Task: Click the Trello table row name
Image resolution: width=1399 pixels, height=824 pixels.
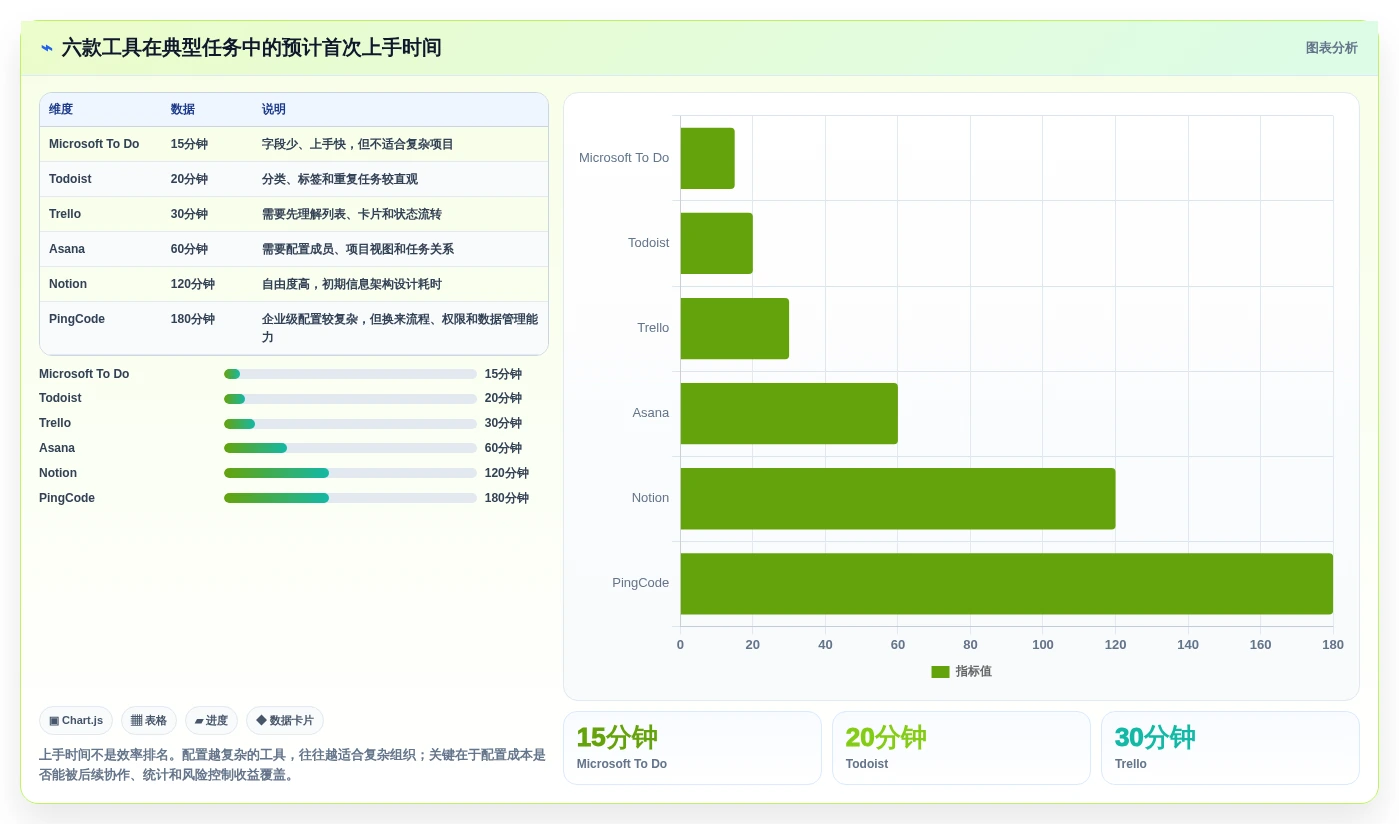Action: [x=65, y=214]
